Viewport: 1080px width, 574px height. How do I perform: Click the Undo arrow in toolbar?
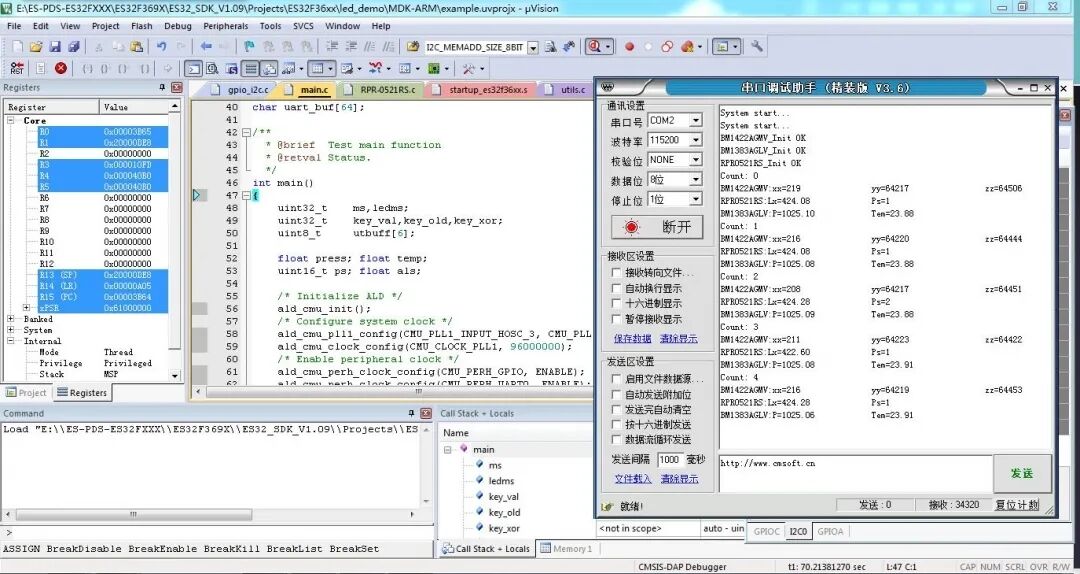[x=161, y=46]
